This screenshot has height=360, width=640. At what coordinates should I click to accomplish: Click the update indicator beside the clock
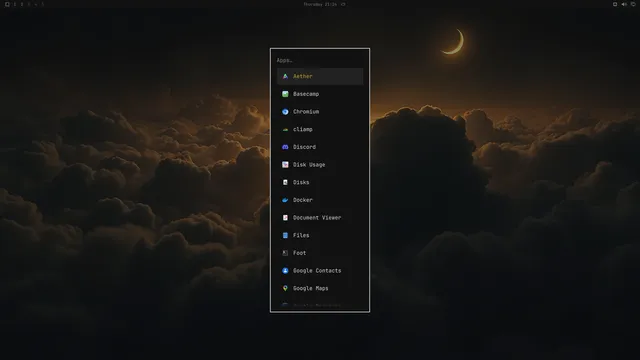click(x=343, y=4)
